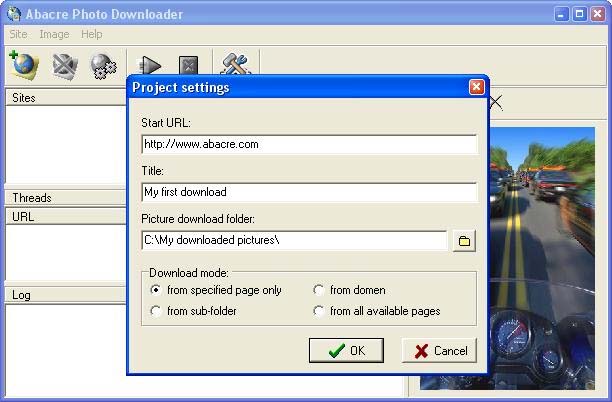612x402 pixels.
Task: Stop download with the stop icon
Action: click(188, 66)
